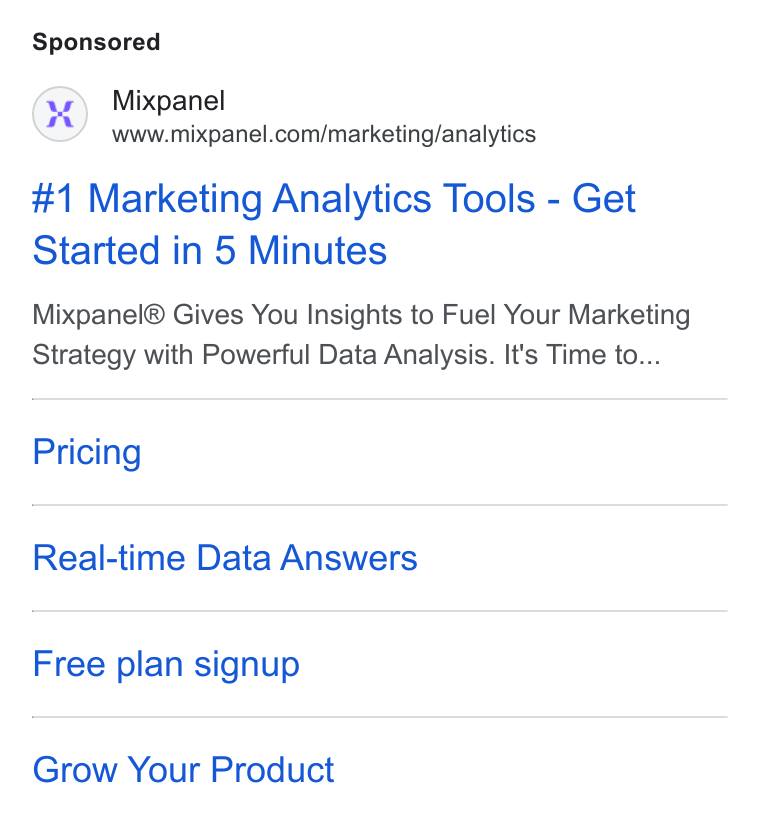Click the word 'Get' in the ad headline

click(604, 199)
